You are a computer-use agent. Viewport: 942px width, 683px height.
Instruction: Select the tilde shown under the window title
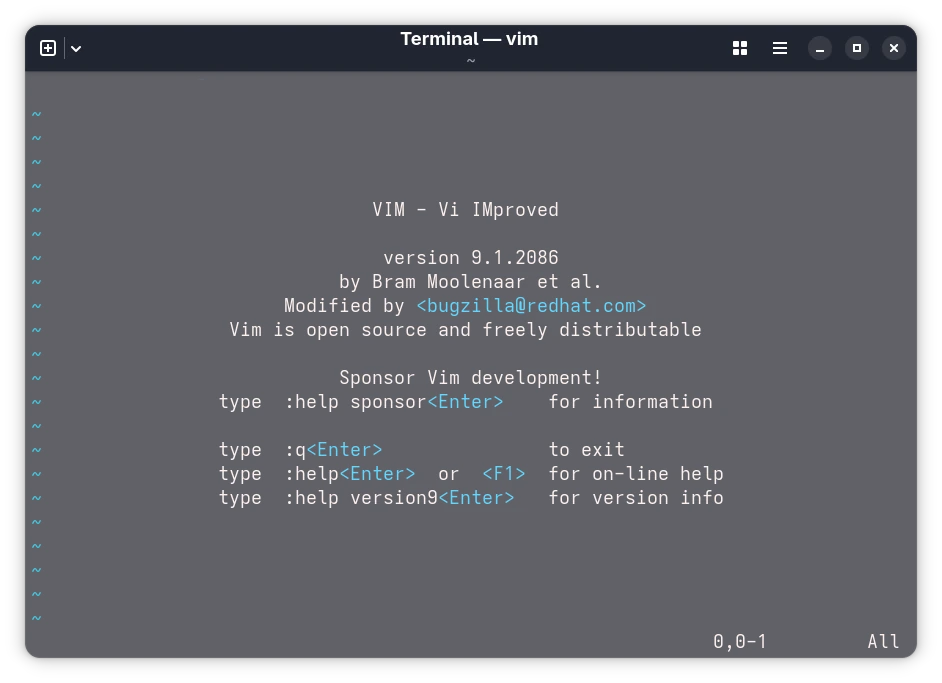tap(470, 60)
